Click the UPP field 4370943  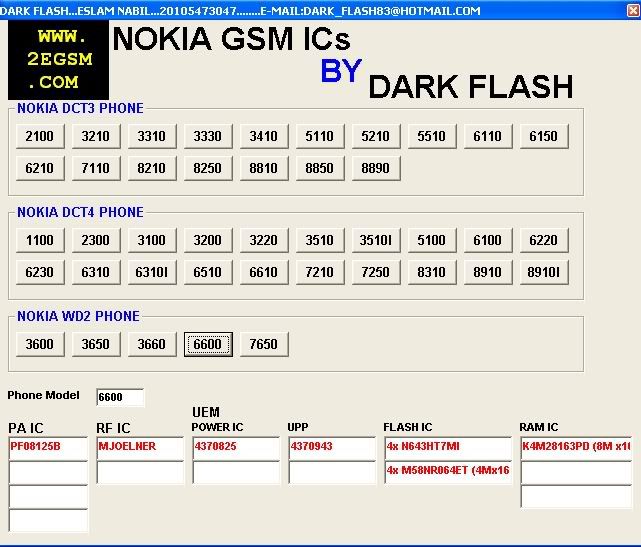(x=332, y=448)
